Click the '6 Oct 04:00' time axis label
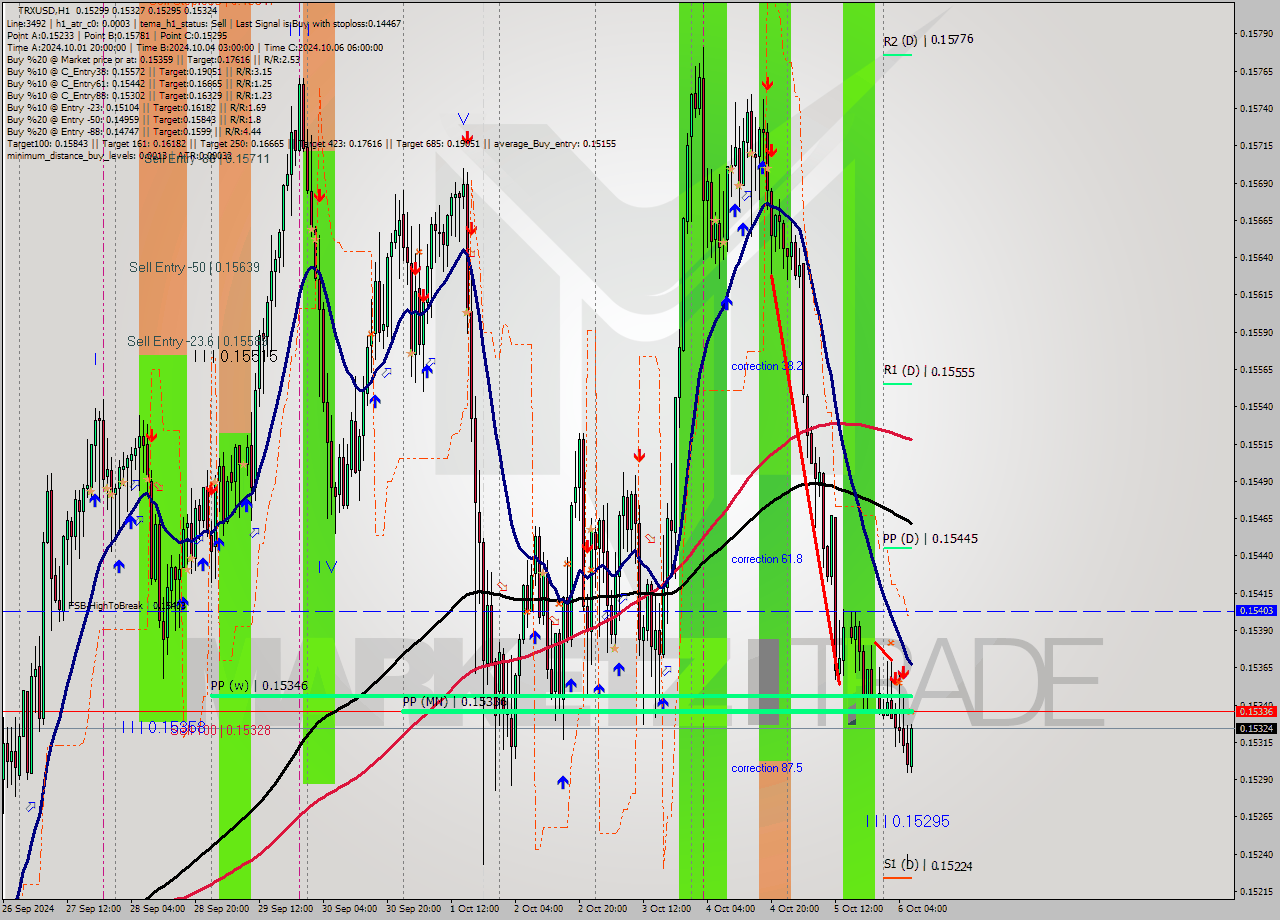This screenshot has width=1280, height=920. point(922,909)
